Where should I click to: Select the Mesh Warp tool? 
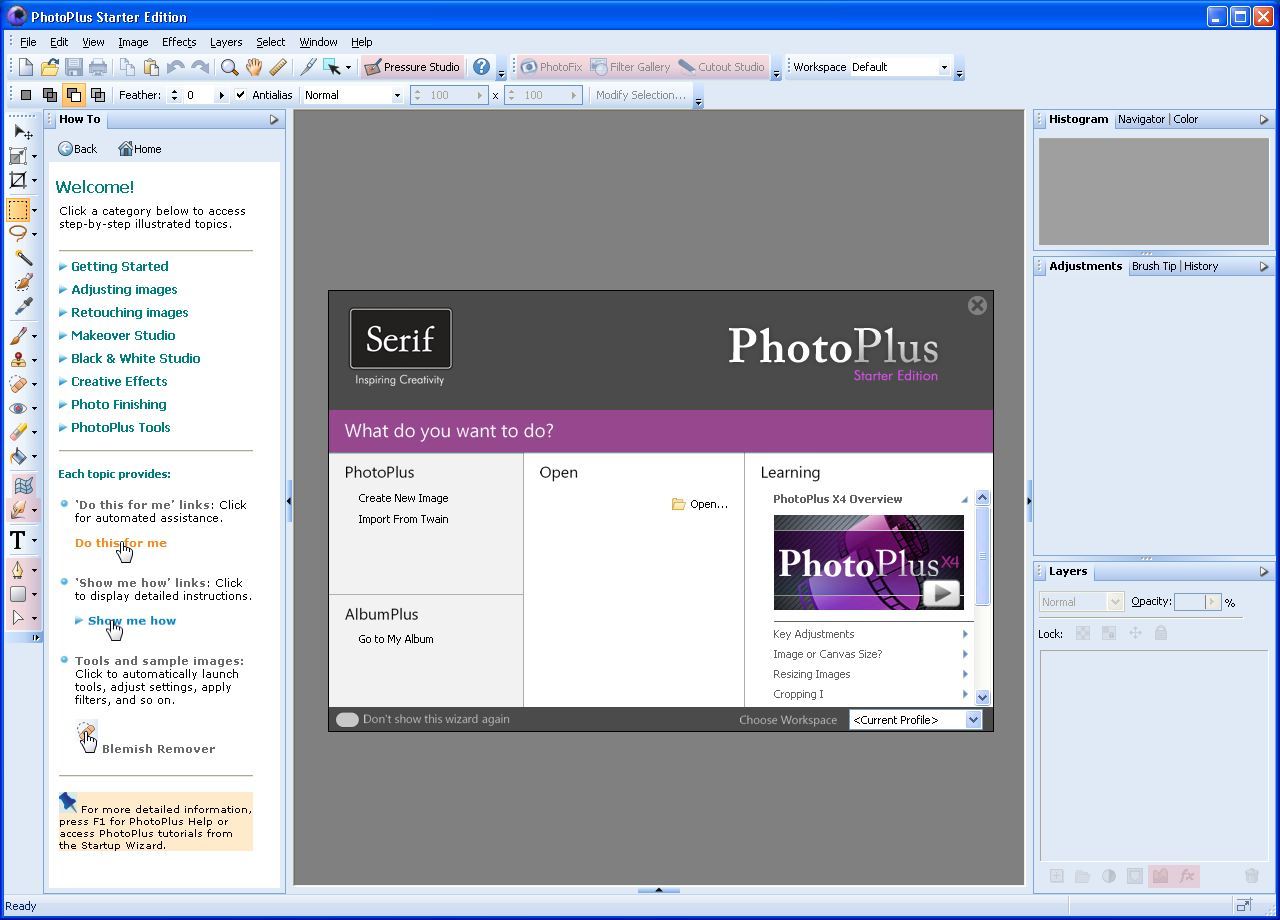tap(22, 486)
